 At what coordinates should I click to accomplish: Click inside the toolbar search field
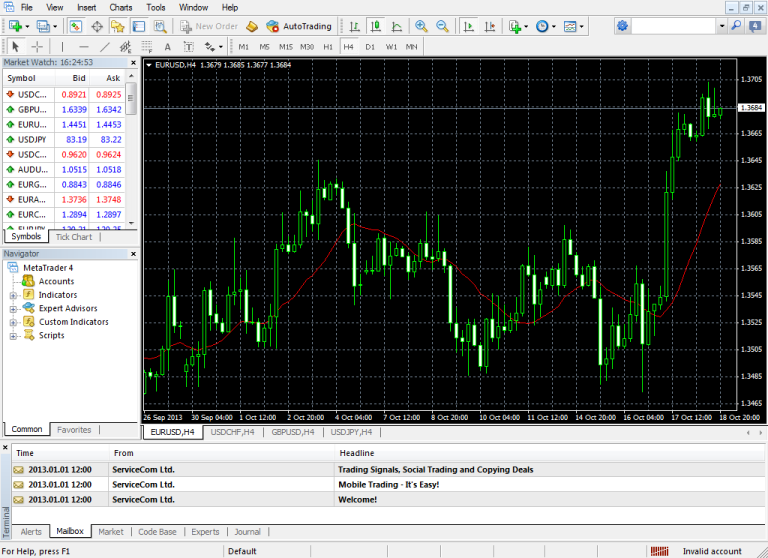tap(674, 26)
